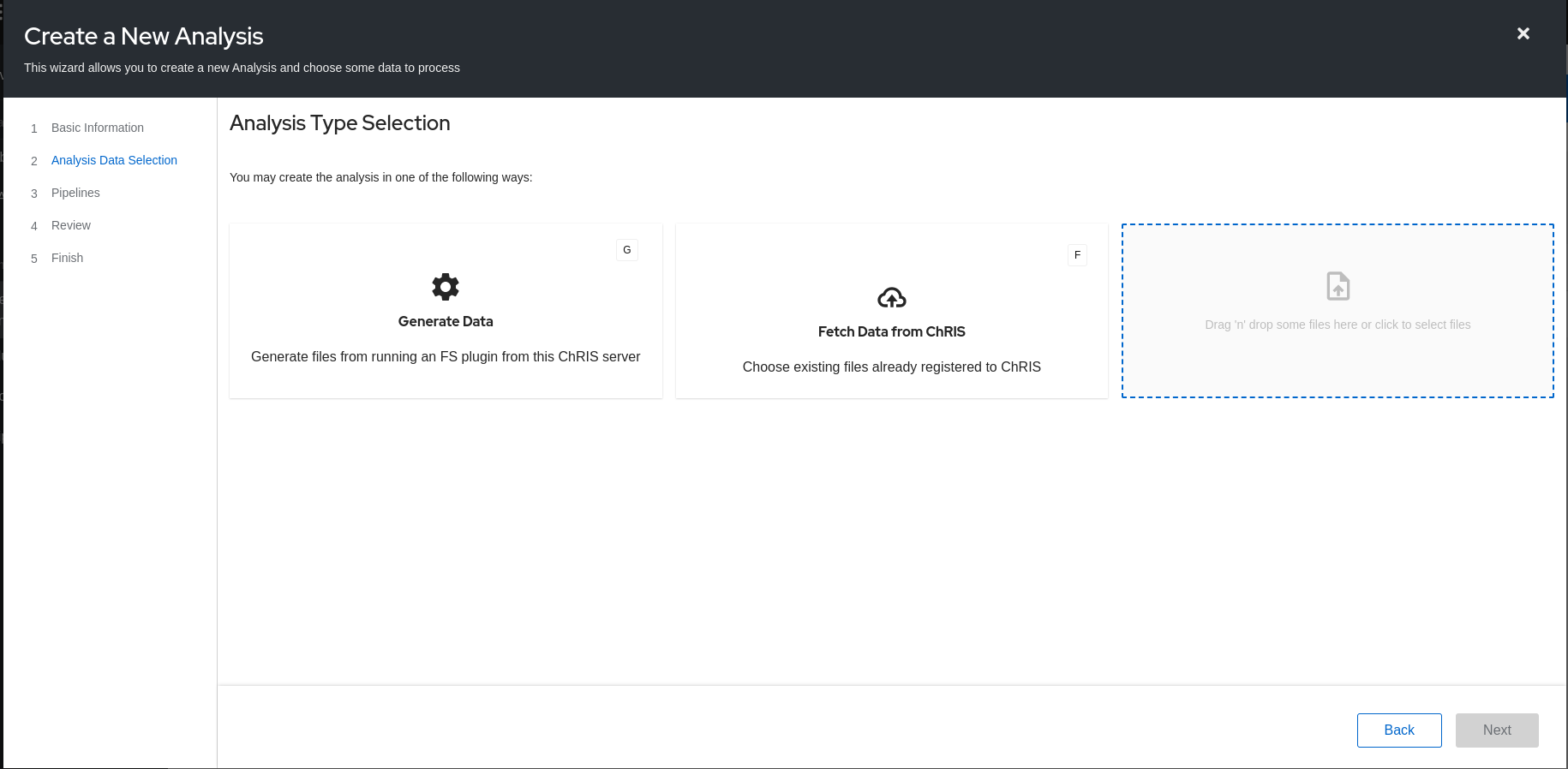Open the Pipelines wizard step
This screenshot has height=769, width=1568.
[x=75, y=193]
